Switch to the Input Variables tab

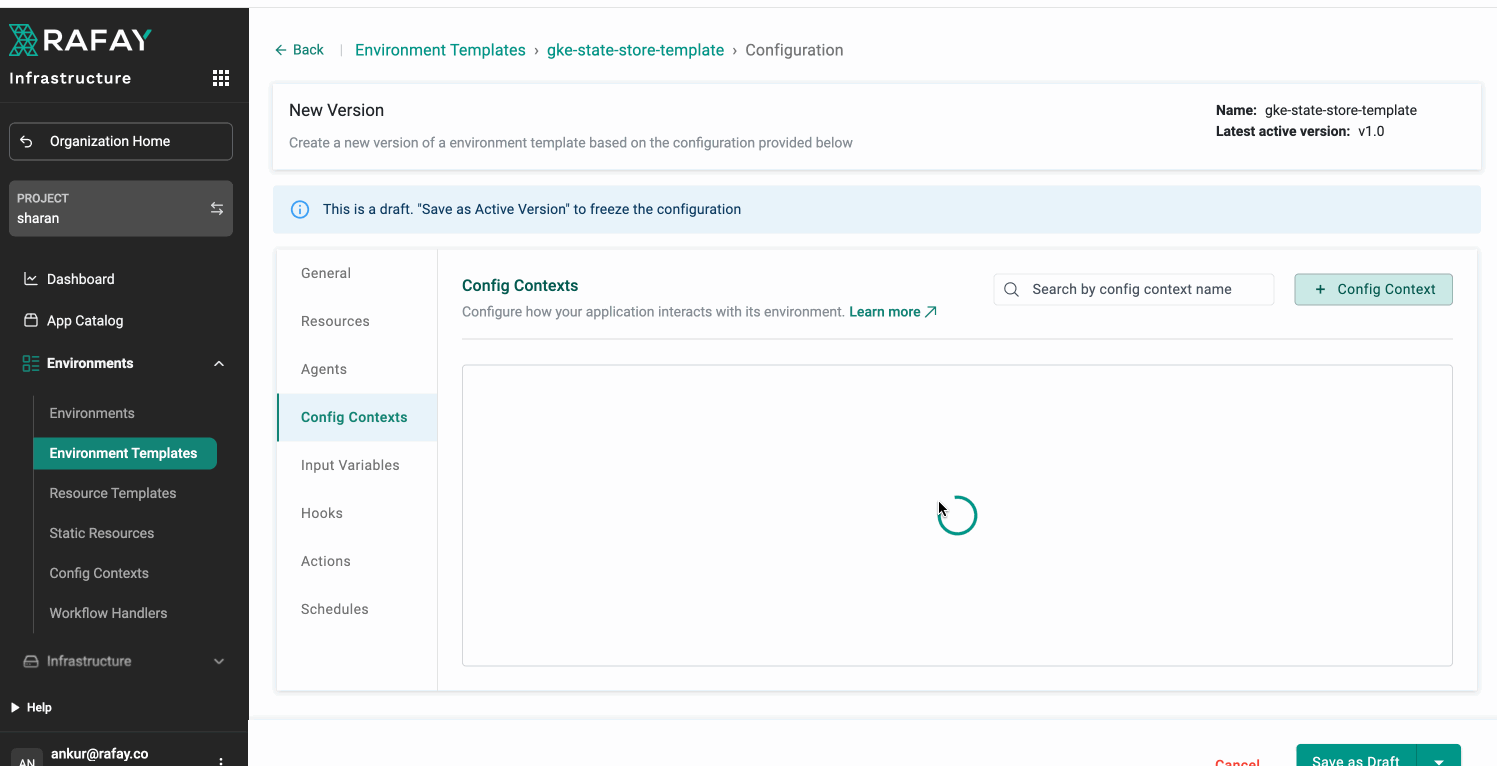[350, 465]
